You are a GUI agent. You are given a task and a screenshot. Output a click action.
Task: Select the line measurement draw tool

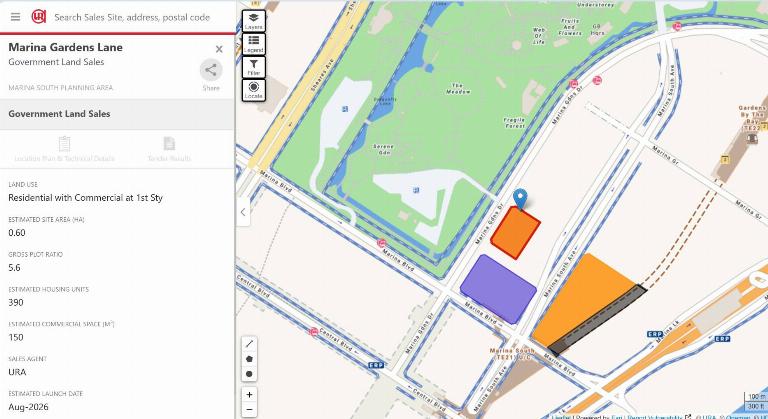(x=249, y=344)
